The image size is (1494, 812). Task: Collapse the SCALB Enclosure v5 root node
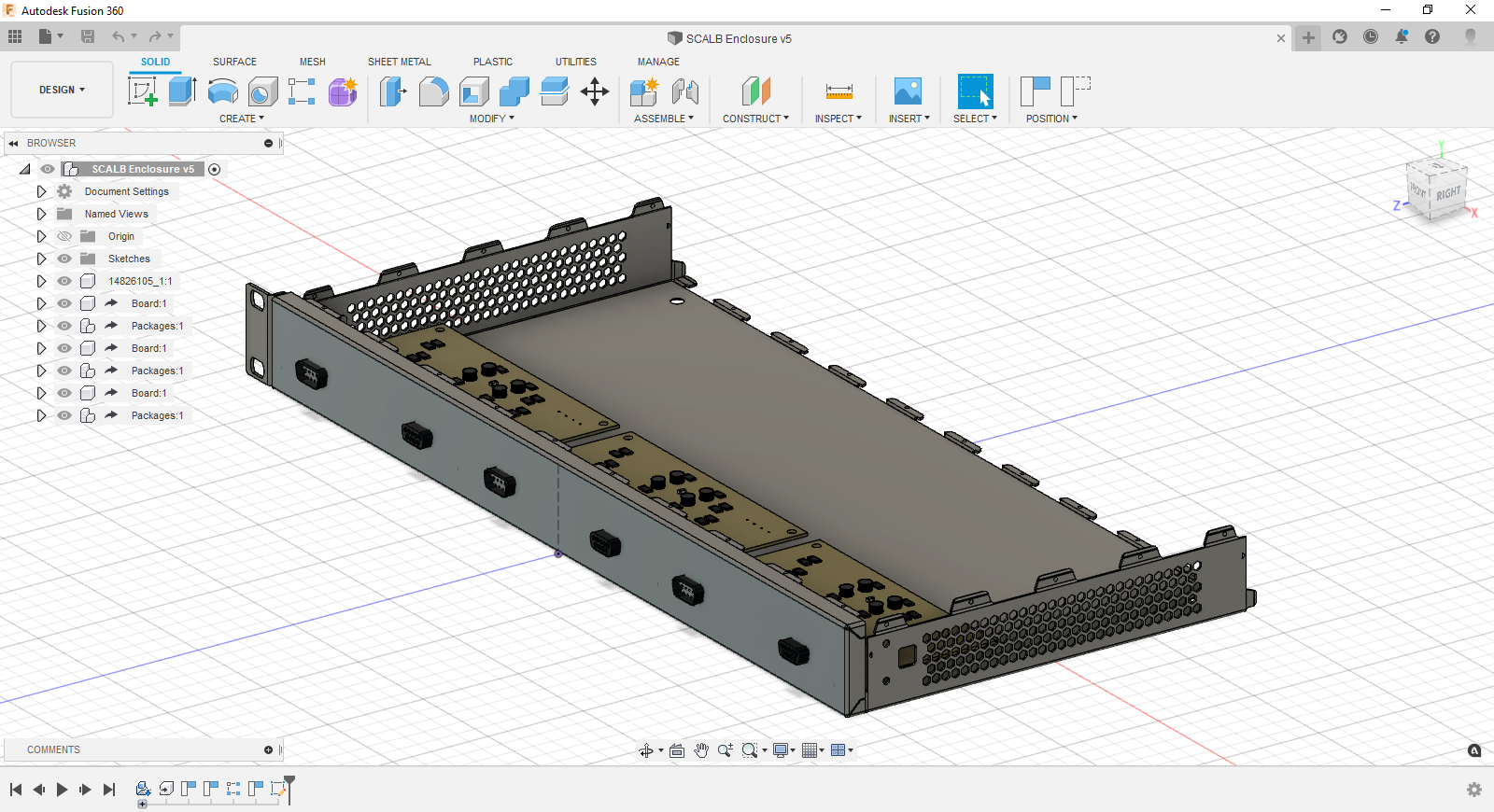click(x=25, y=169)
